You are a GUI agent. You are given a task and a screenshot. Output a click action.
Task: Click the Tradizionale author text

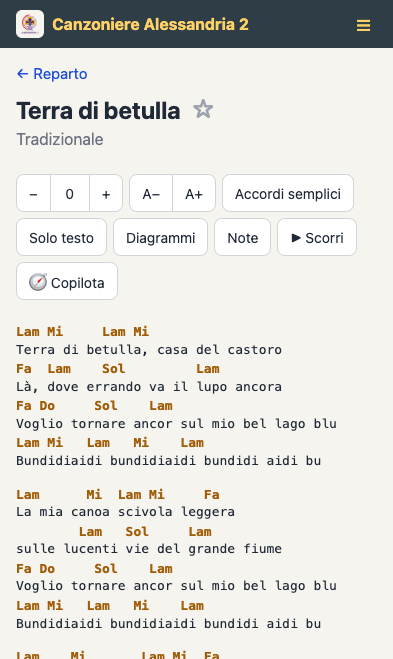(x=60, y=140)
